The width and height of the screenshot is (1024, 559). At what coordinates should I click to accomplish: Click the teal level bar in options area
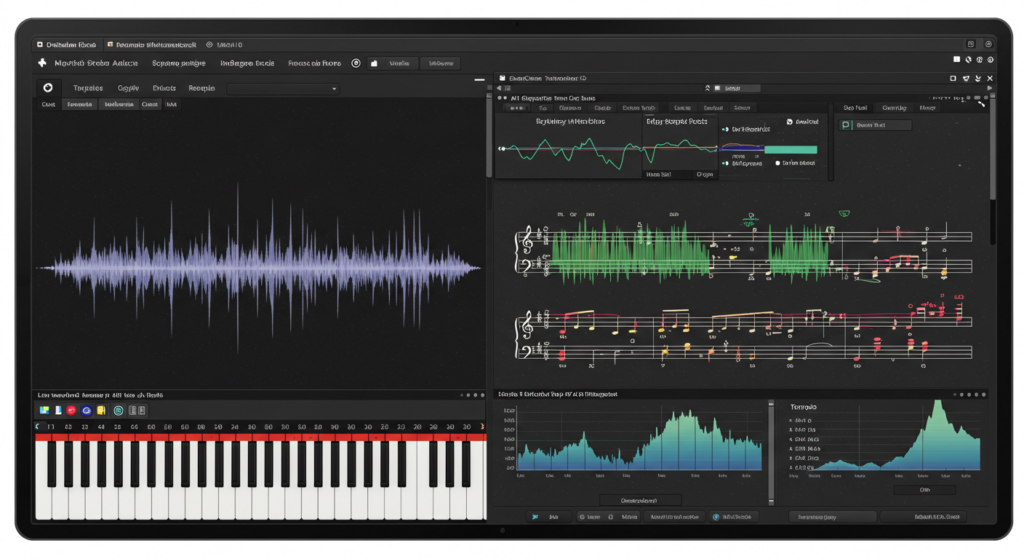click(790, 150)
